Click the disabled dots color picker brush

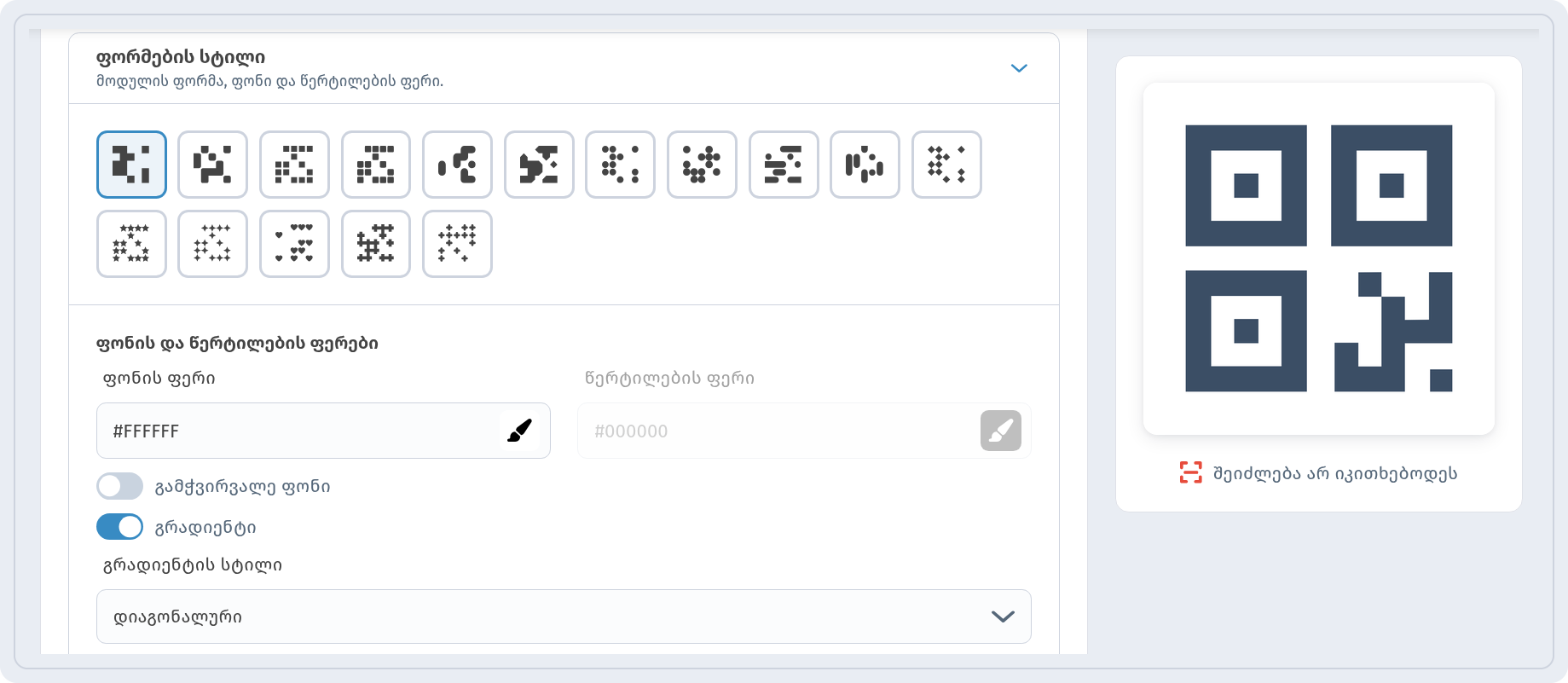[1001, 431]
